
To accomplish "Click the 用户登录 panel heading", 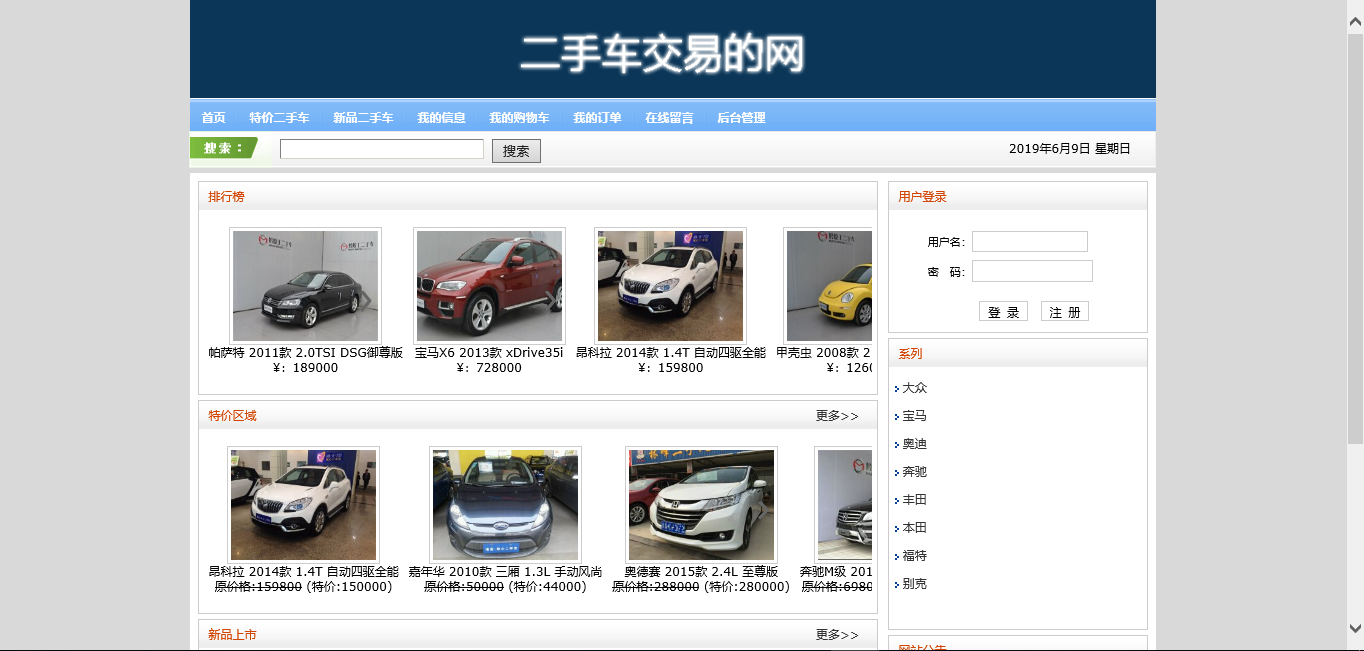I will (922, 197).
